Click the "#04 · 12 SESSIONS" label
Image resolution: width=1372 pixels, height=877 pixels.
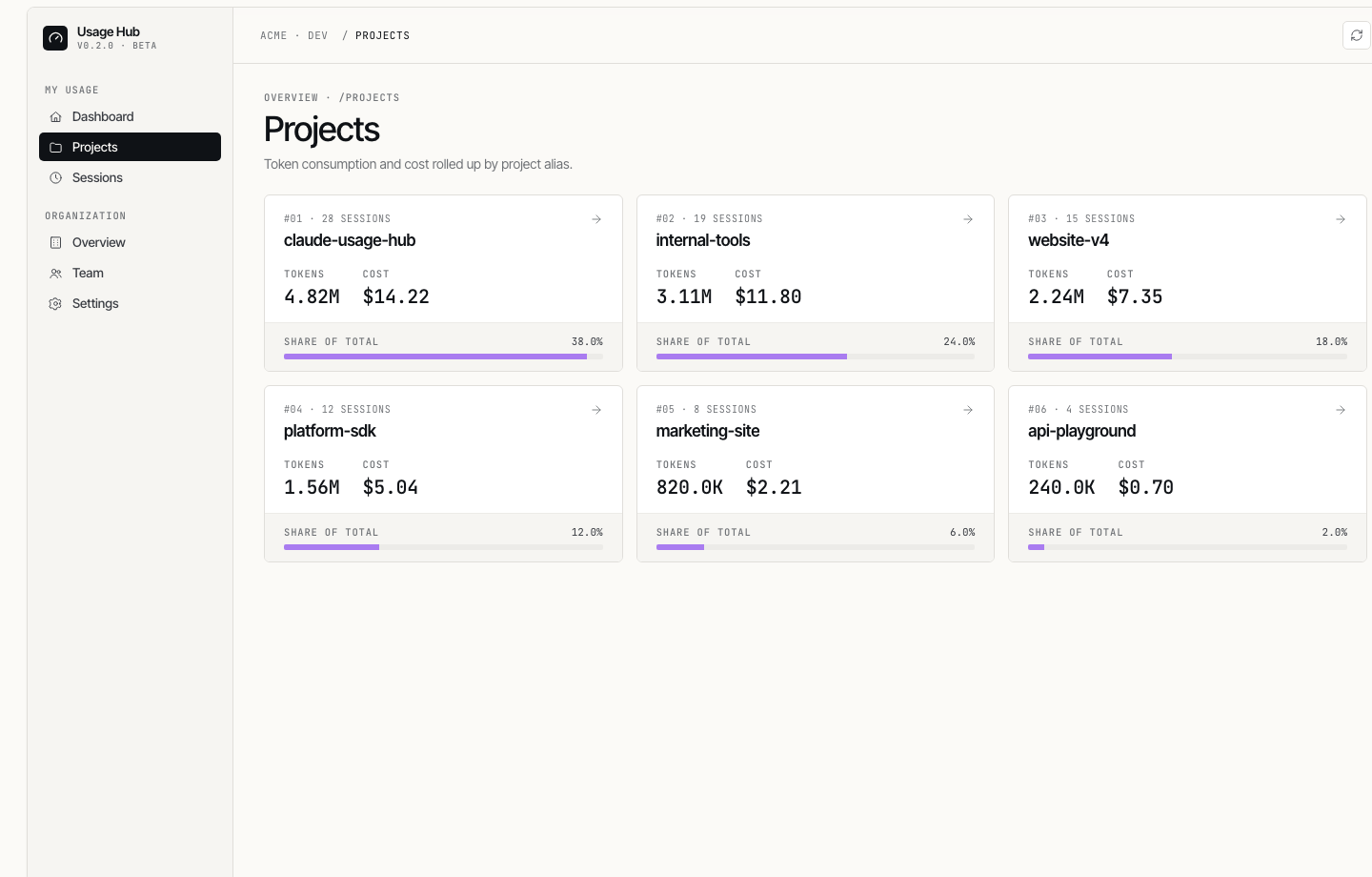tap(337, 410)
